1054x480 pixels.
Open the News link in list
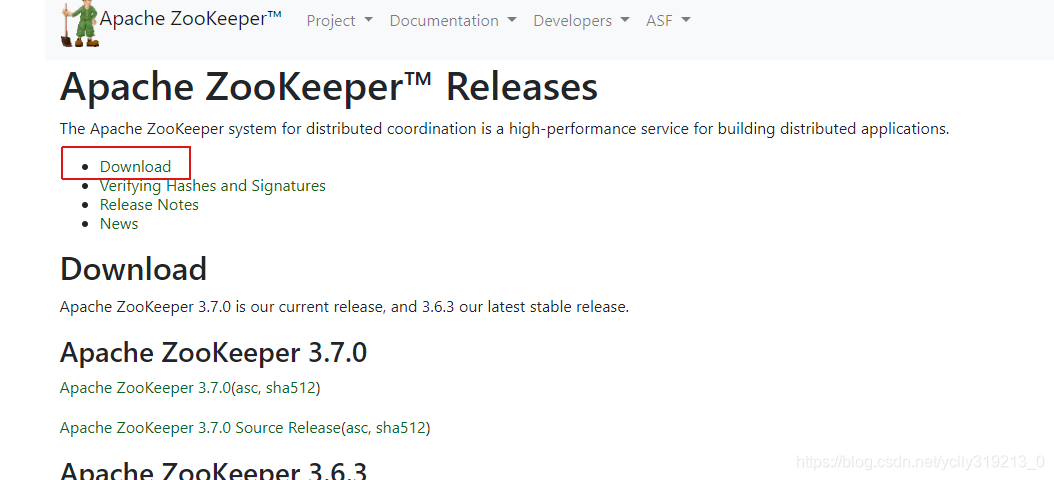pyautogui.click(x=119, y=224)
